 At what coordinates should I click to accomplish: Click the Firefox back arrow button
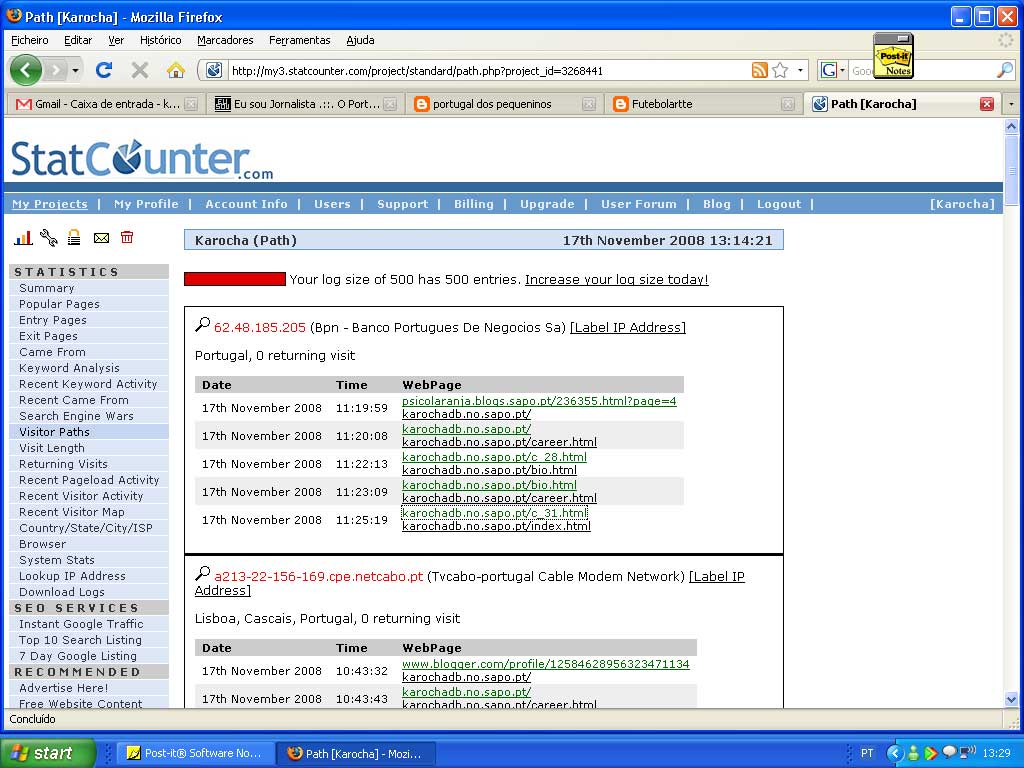click(25, 69)
